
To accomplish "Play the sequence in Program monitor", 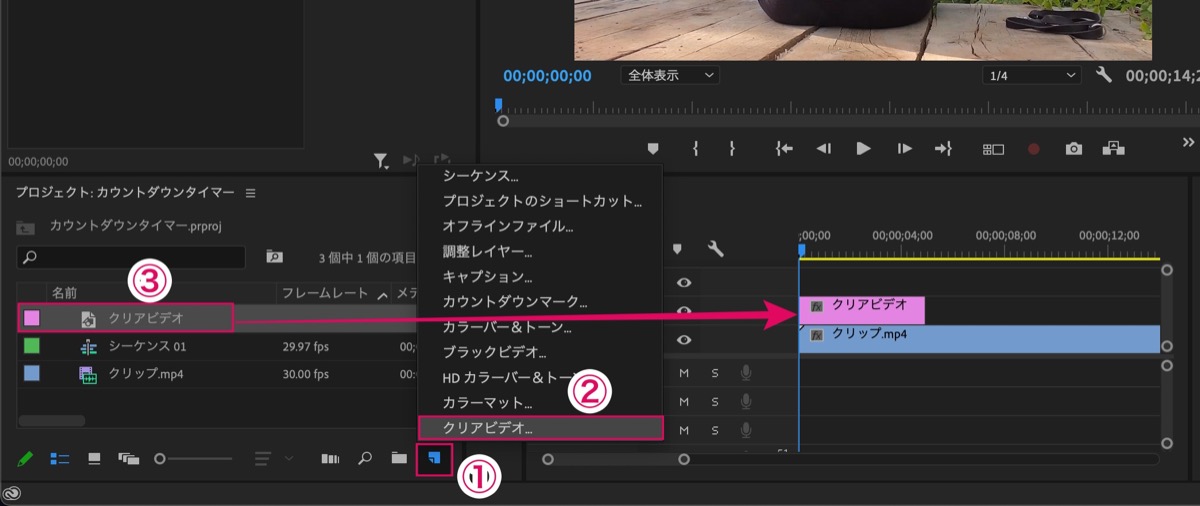I will click(x=863, y=148).
